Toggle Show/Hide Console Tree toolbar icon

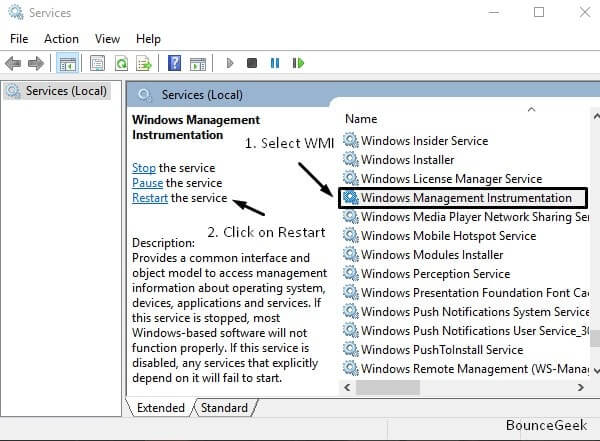tap(68, 63)
